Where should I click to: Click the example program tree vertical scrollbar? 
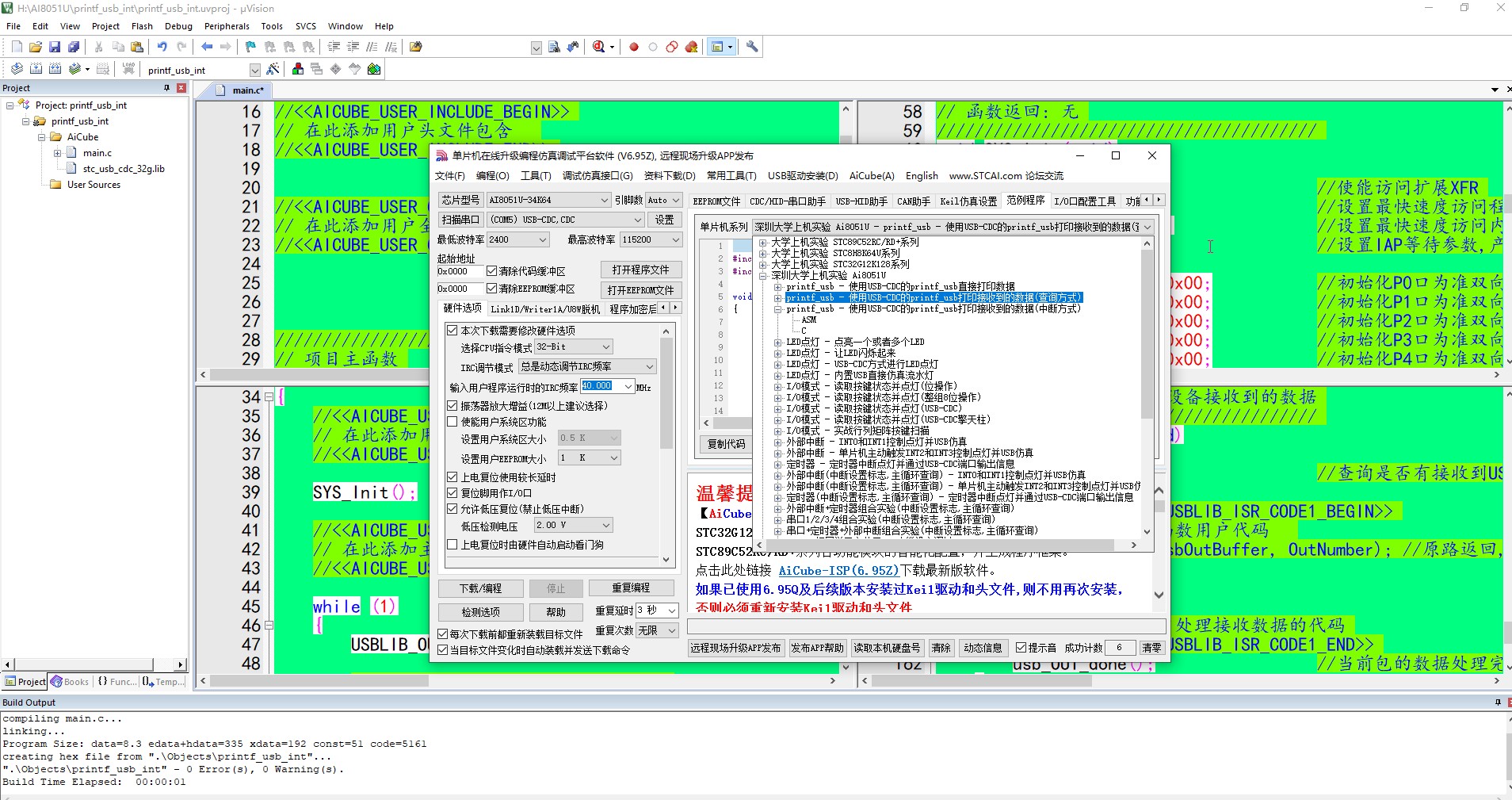click(1147, 389)
